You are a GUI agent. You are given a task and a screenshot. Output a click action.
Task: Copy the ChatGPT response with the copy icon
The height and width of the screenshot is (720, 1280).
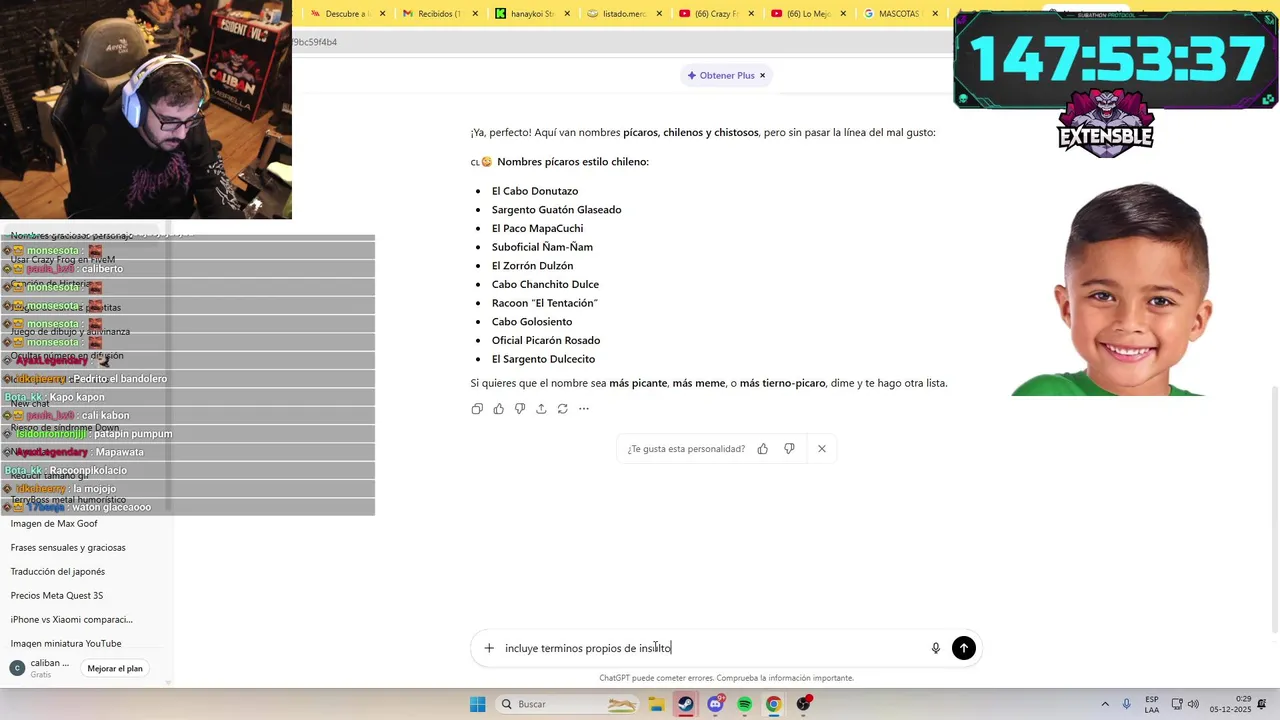click(x=477, y=409)
